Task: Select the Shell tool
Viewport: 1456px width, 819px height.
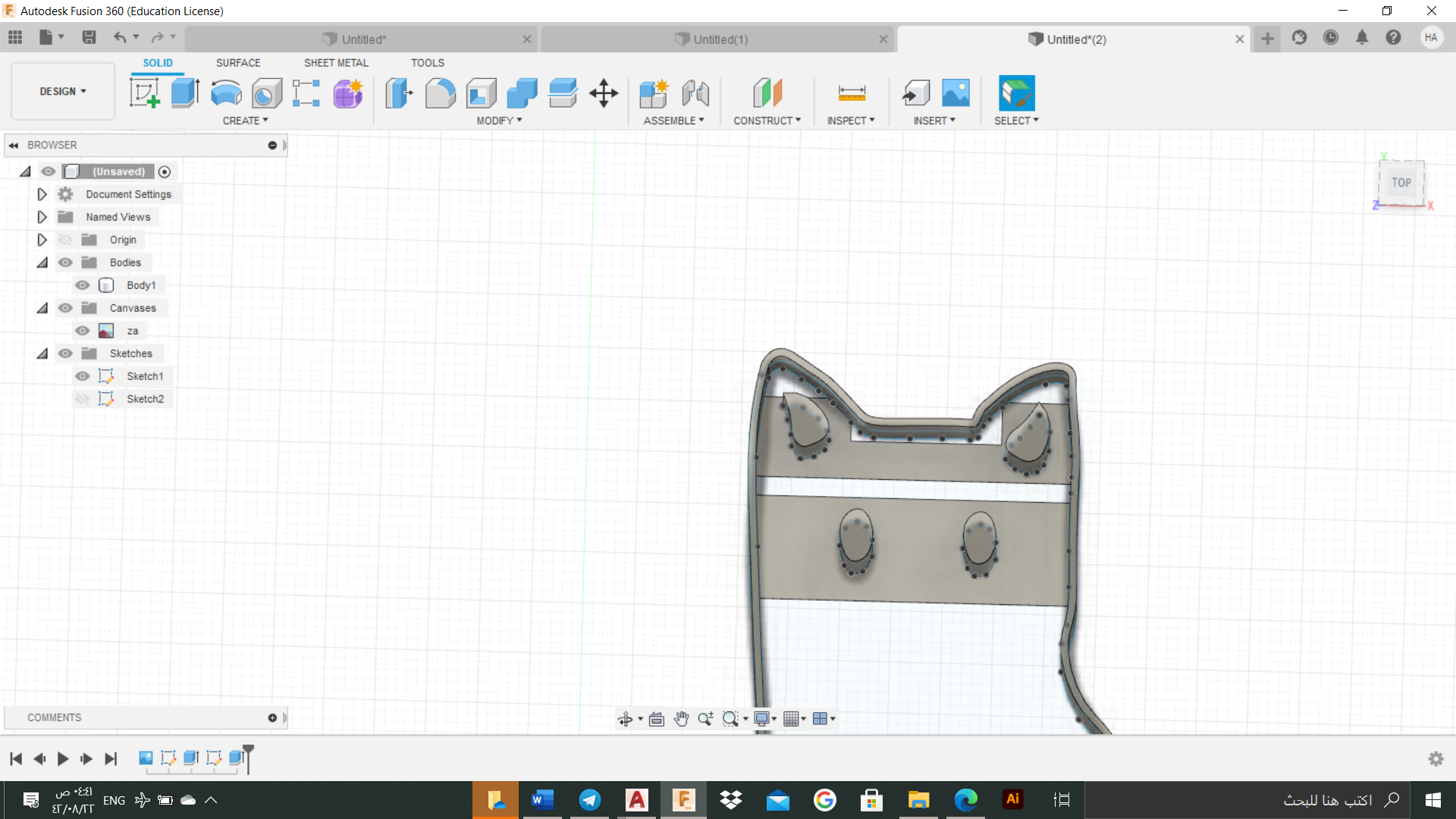Action: coord(481,93)
